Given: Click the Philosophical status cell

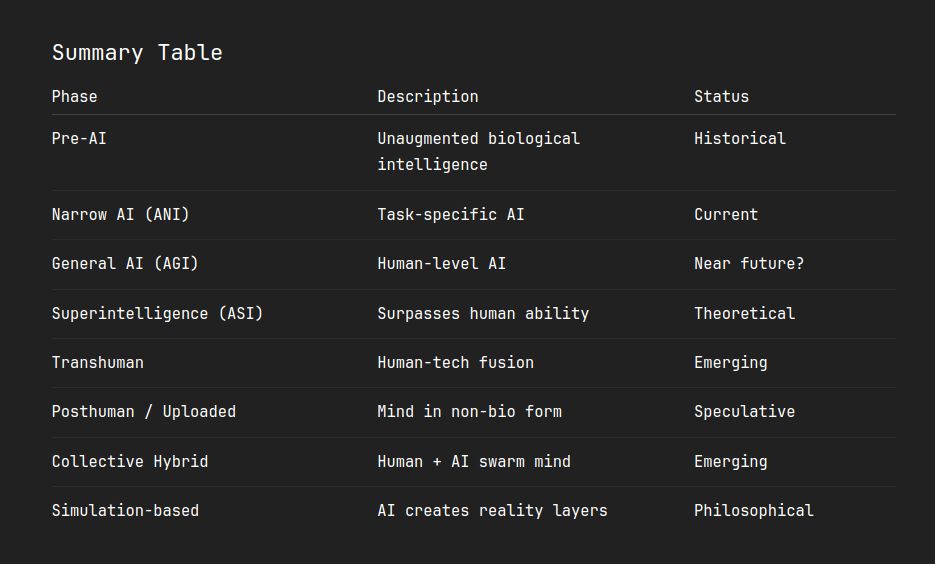Looking at the screenshot, I should 754,510.
